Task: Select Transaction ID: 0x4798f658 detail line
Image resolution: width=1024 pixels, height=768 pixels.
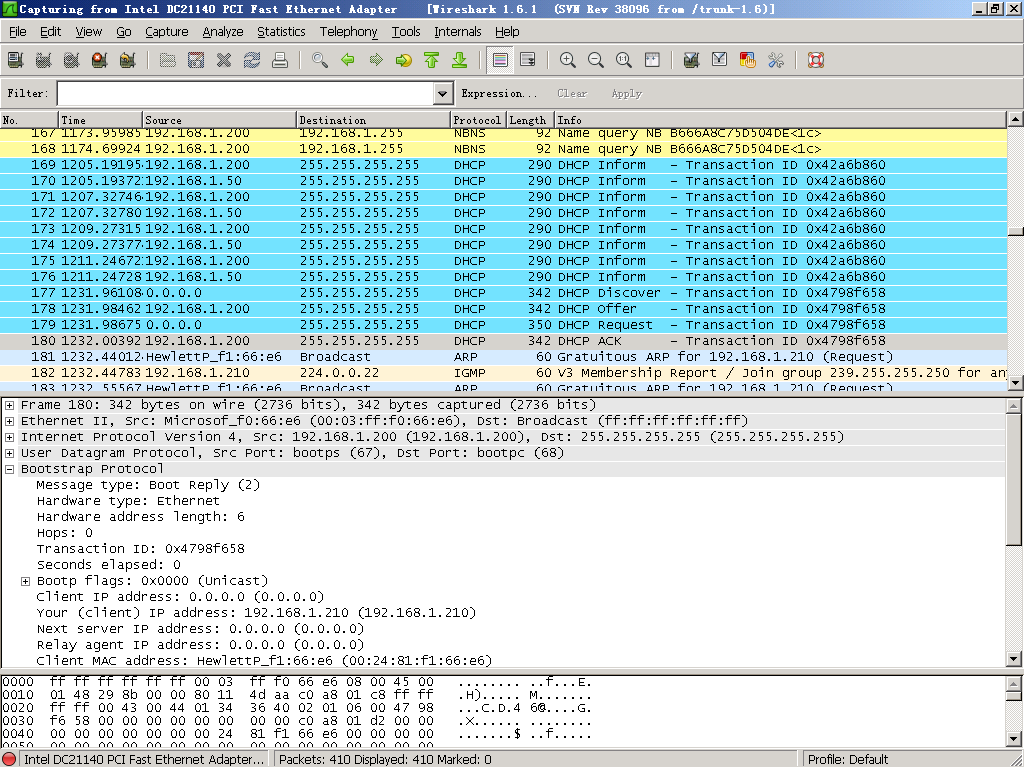Action: [x=140, y=549]
